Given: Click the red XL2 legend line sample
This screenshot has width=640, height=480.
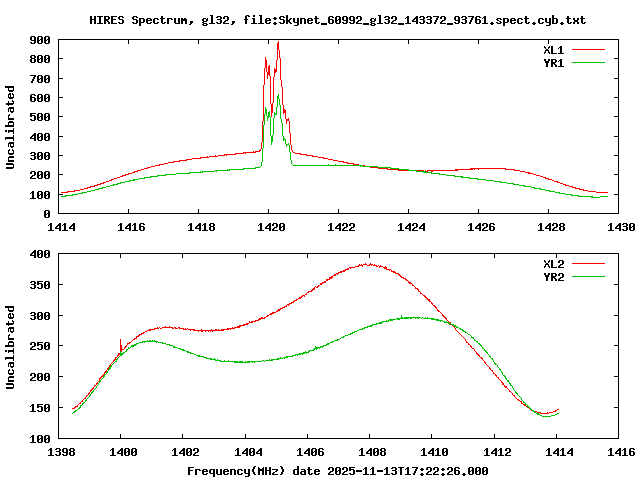Looking at the screenshot, I should click(x=588, y=264).
